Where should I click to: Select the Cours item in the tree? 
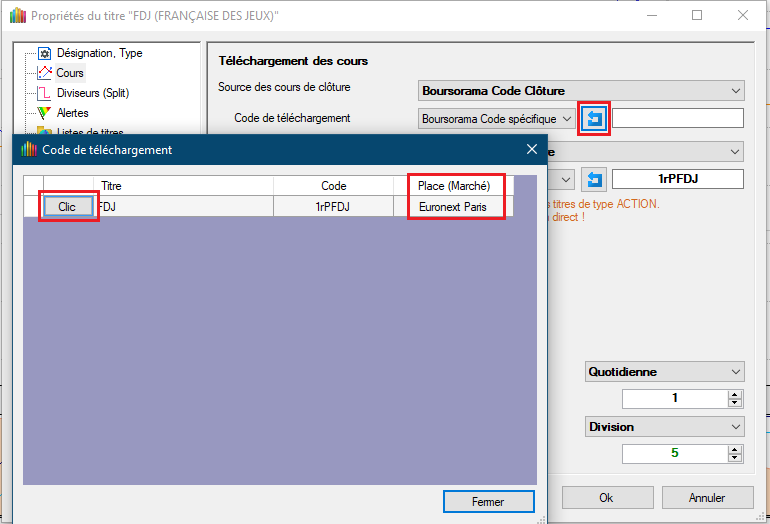70,73
